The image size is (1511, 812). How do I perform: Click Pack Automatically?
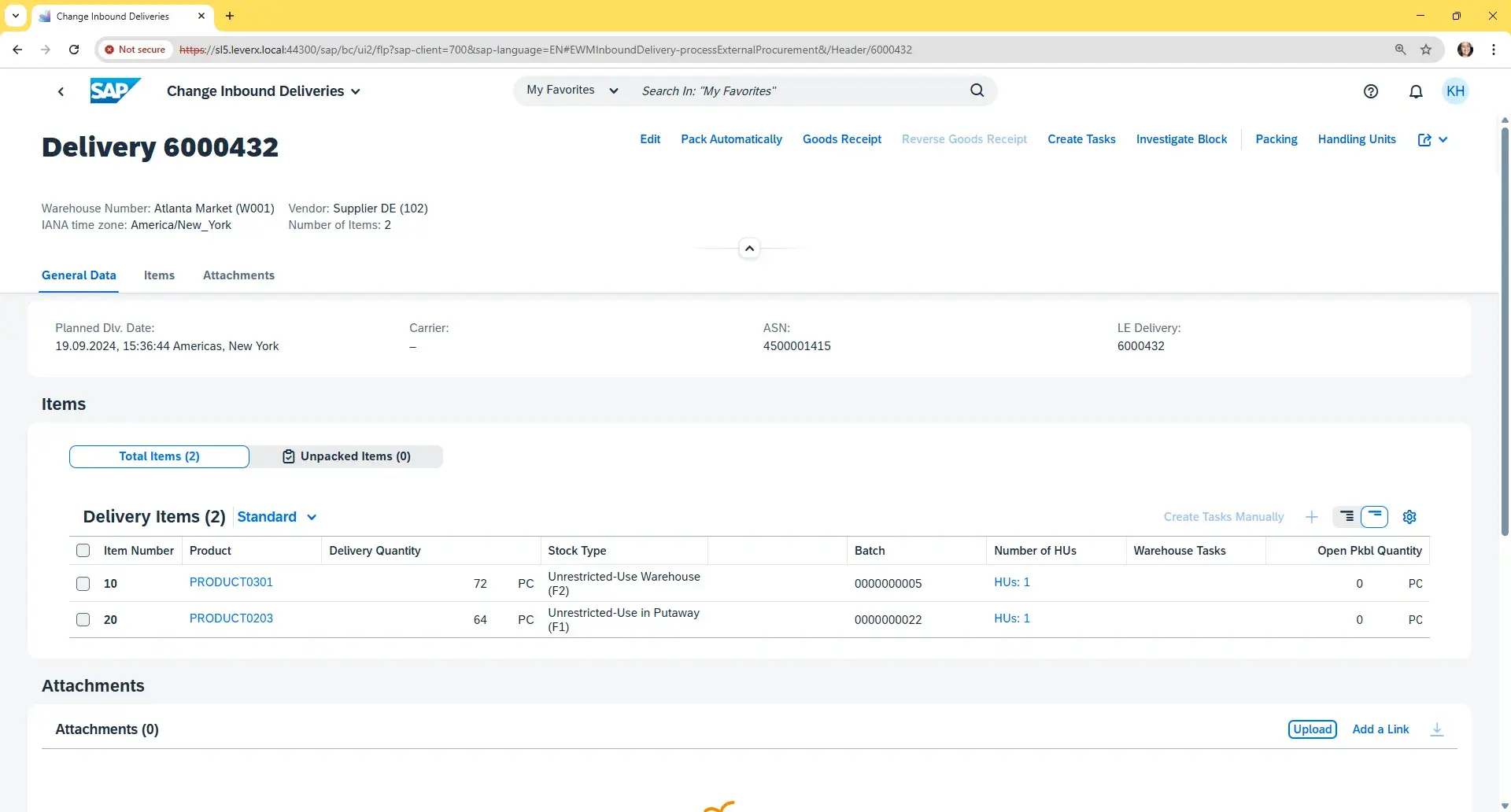pos(731,139)
